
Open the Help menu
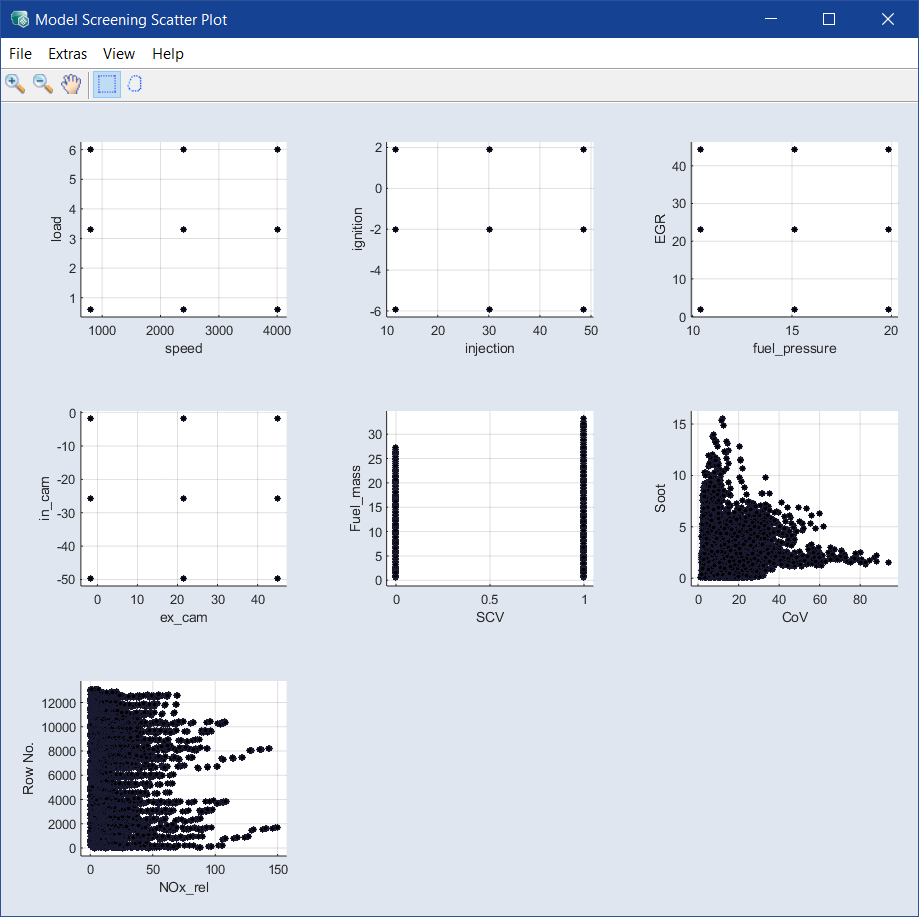tap(168, 54)
